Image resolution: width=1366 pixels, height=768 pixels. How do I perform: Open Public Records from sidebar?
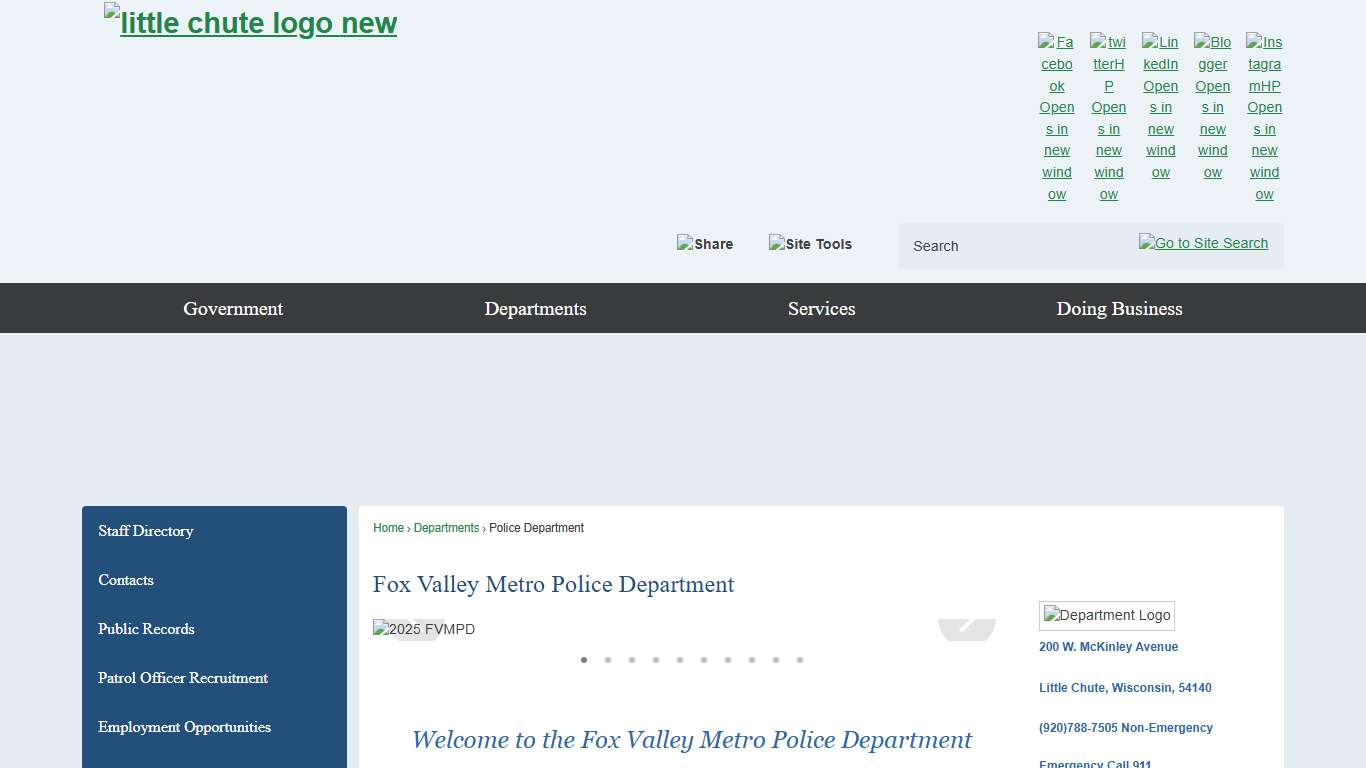(x=146, y=629)
